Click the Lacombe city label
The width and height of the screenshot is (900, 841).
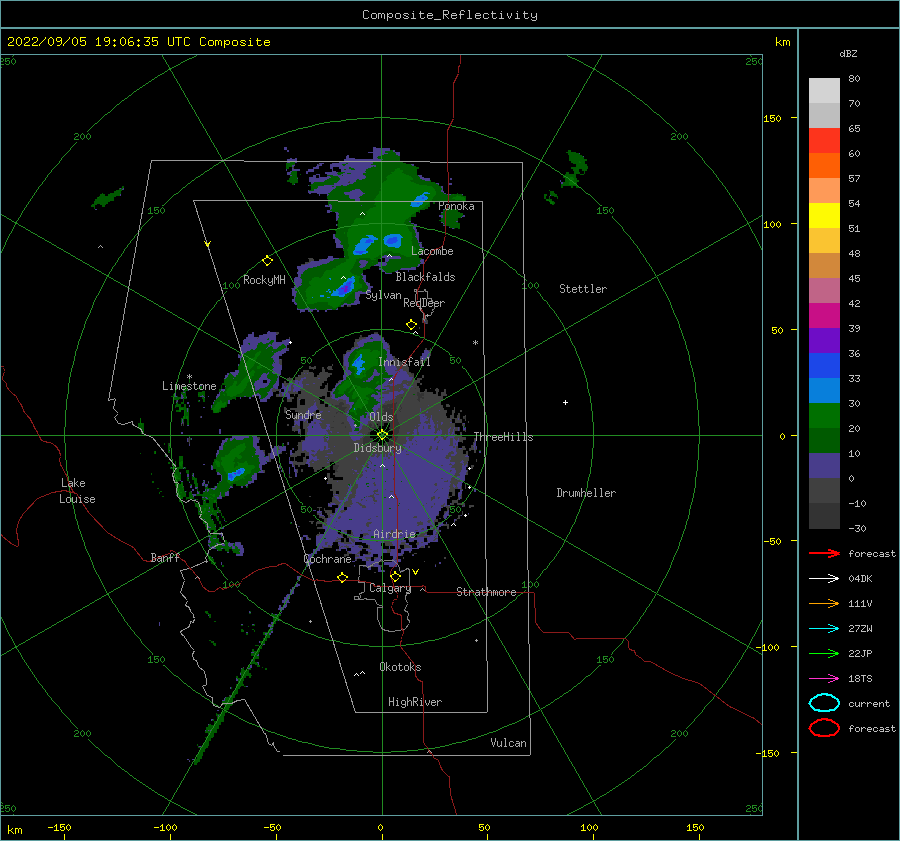click(x=432, y=251)
